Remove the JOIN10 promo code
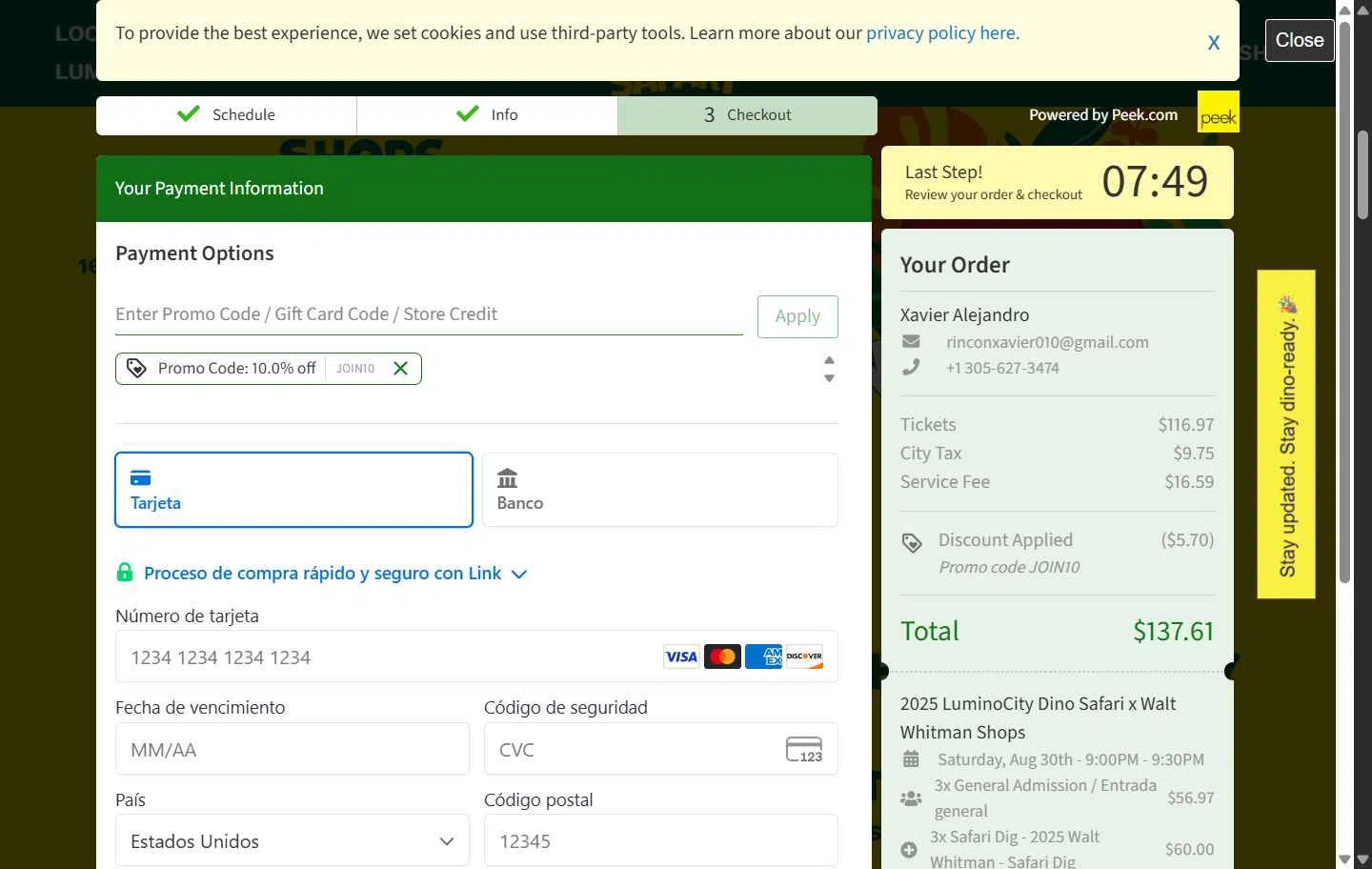Viewport: 1372px width, 869px height. coord(400,369)
